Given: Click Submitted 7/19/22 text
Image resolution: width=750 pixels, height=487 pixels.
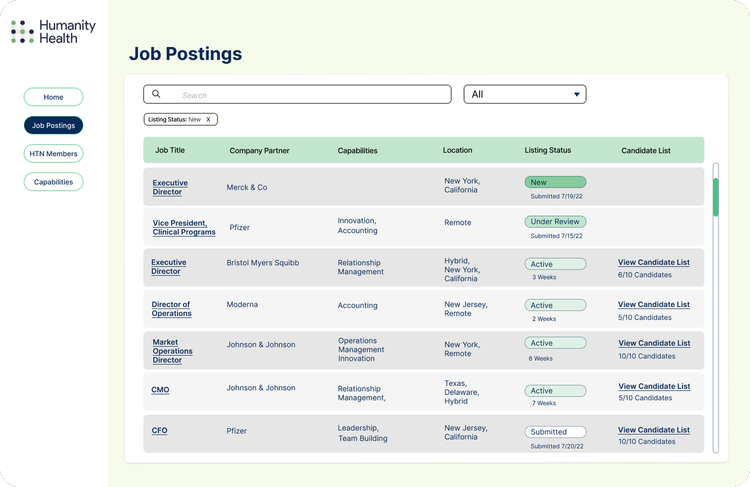Looking at the screenshot, I should 556,197.
